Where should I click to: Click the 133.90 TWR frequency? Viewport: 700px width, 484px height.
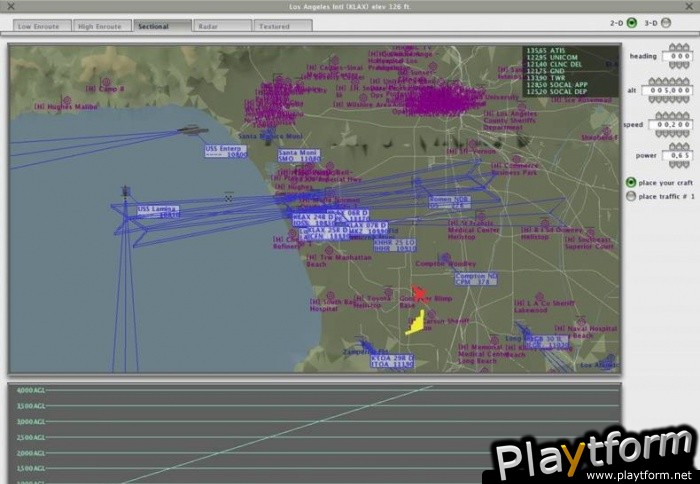(x=546, y=78)
